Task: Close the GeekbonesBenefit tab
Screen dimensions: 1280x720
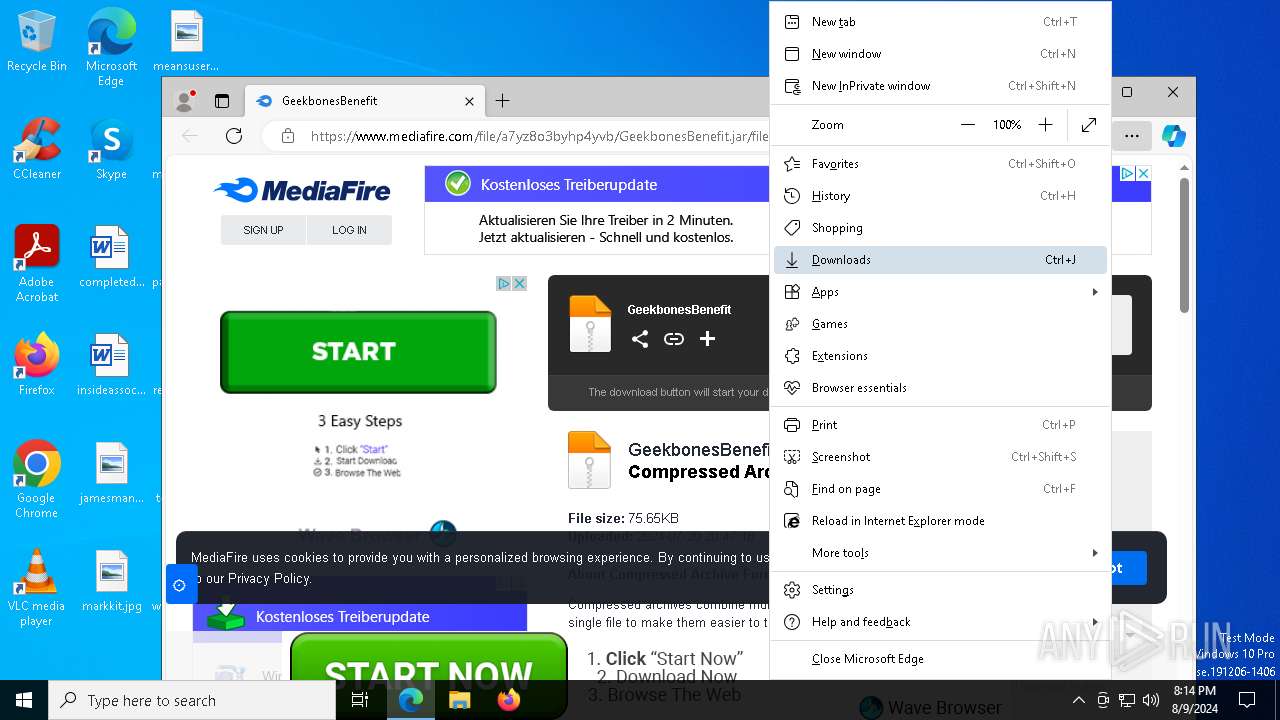Action: [x=469, y=101]
